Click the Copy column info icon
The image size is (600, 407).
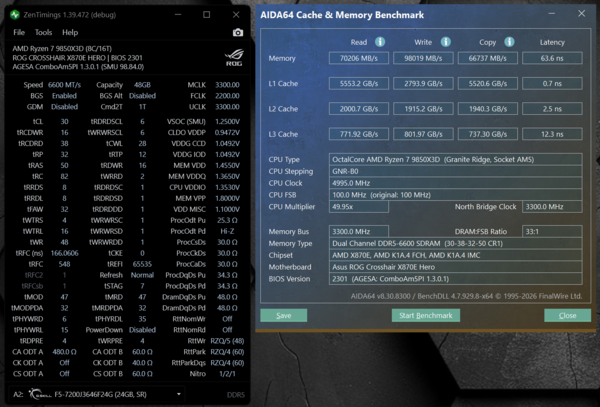click(x=509, y=42)
